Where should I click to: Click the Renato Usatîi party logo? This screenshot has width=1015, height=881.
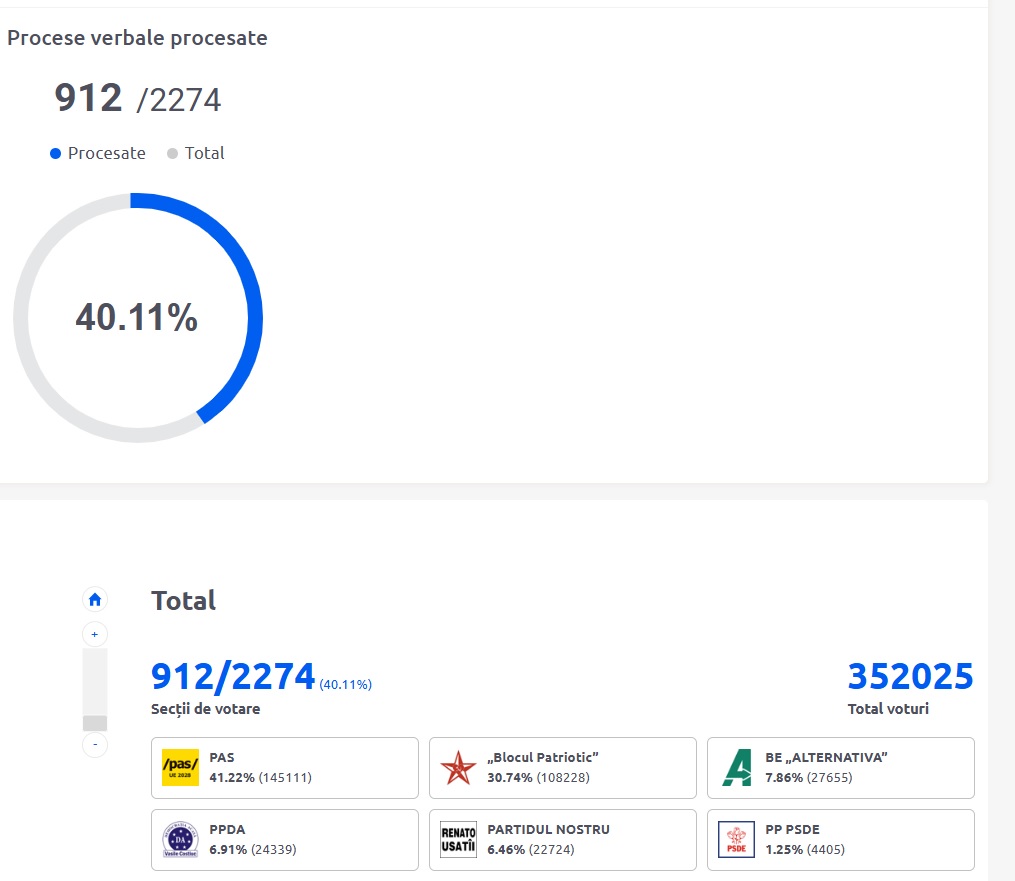[458, 840]
